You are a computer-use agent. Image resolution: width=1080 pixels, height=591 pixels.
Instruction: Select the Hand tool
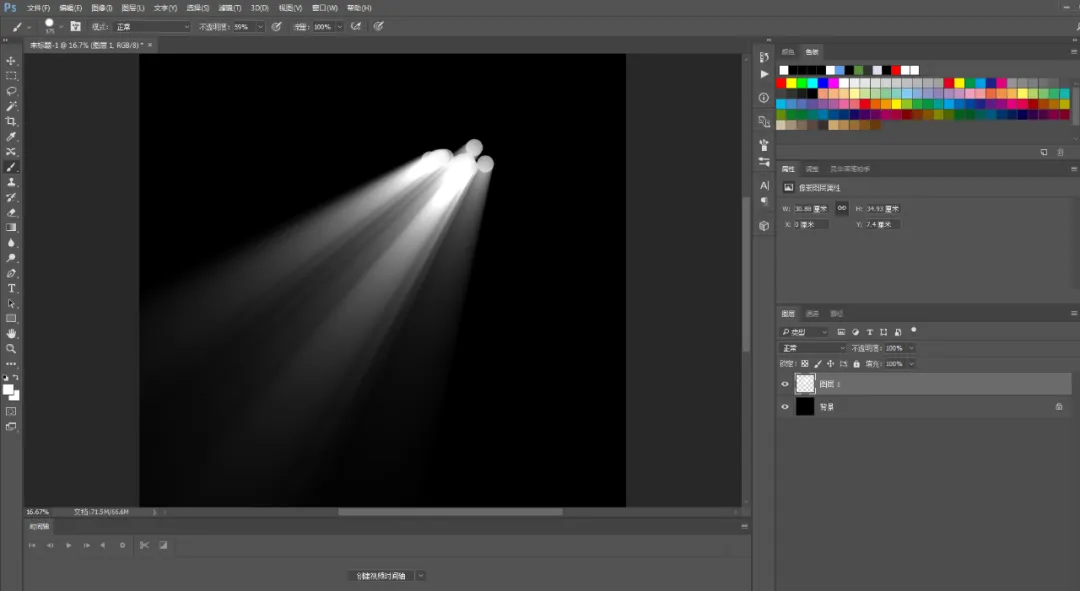[x=11, y=333]
